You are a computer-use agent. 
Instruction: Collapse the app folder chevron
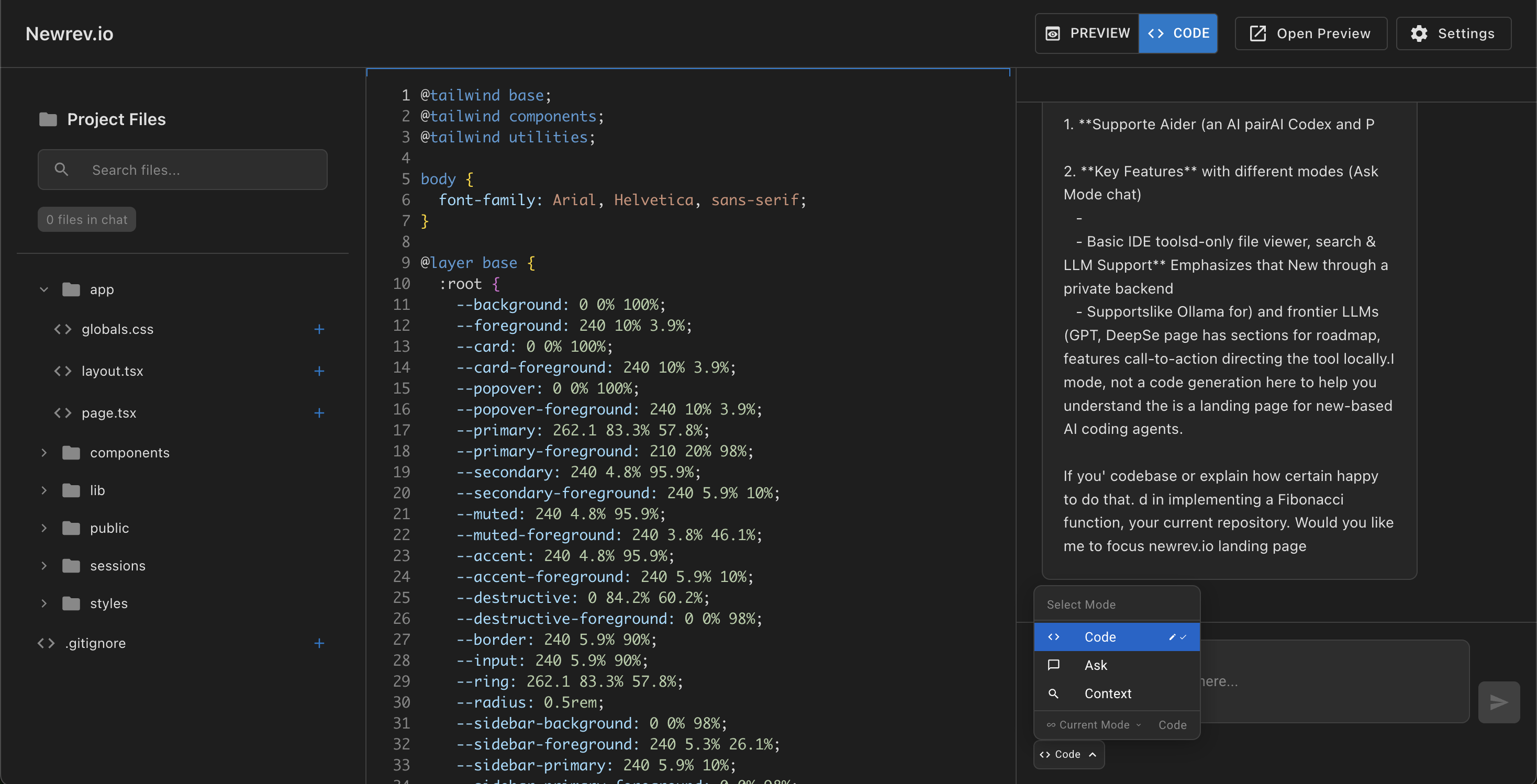click(x=43, y=289)
